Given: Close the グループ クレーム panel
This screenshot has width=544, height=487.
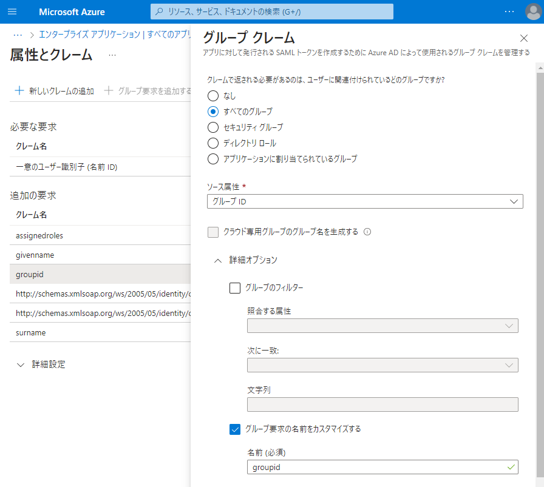Looking at the screenshot, I should [524, 38].
